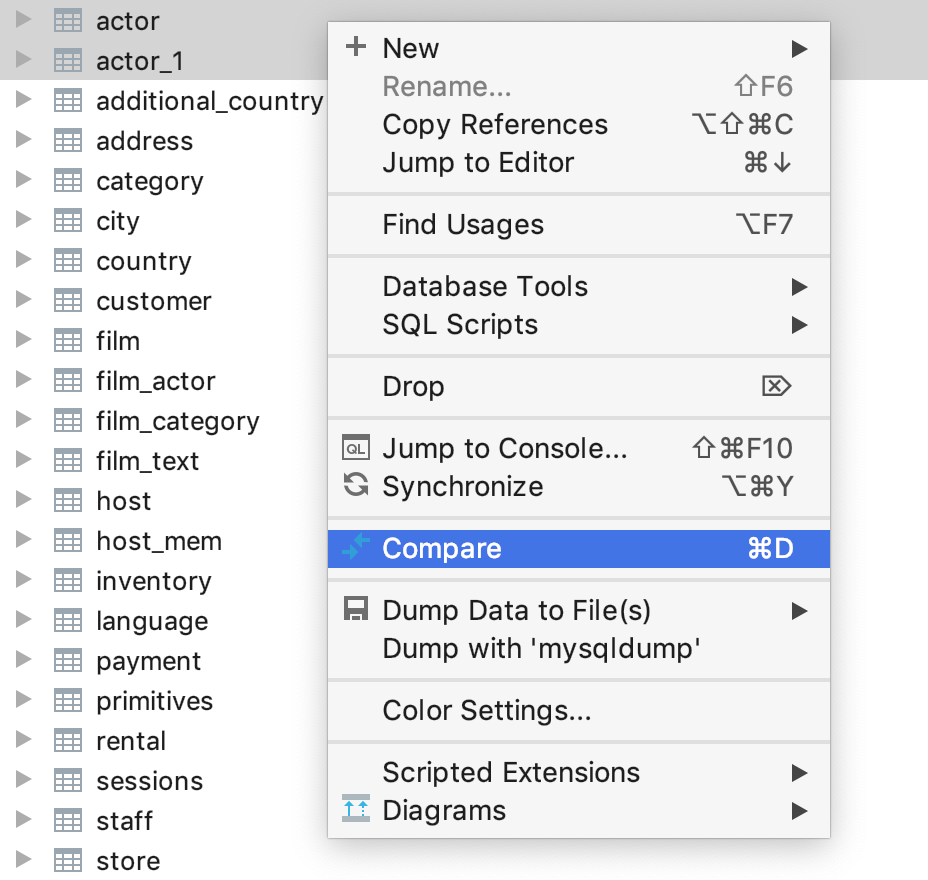The image size is (928, 880).
Task: Open the New submenu arrow
Action: [800, 49]
